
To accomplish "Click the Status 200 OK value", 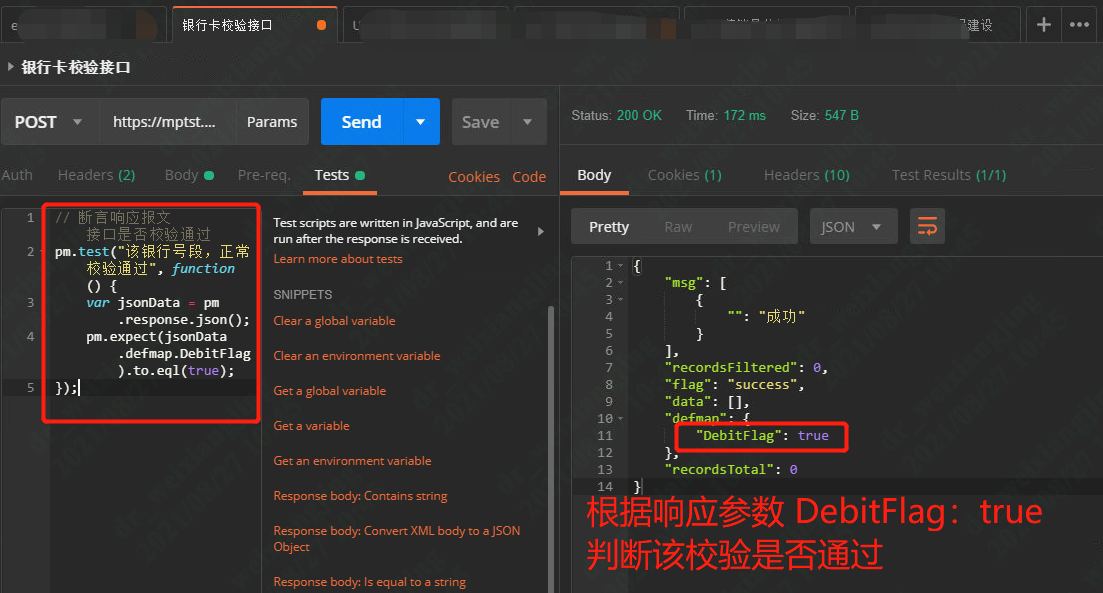I will 639,115.
